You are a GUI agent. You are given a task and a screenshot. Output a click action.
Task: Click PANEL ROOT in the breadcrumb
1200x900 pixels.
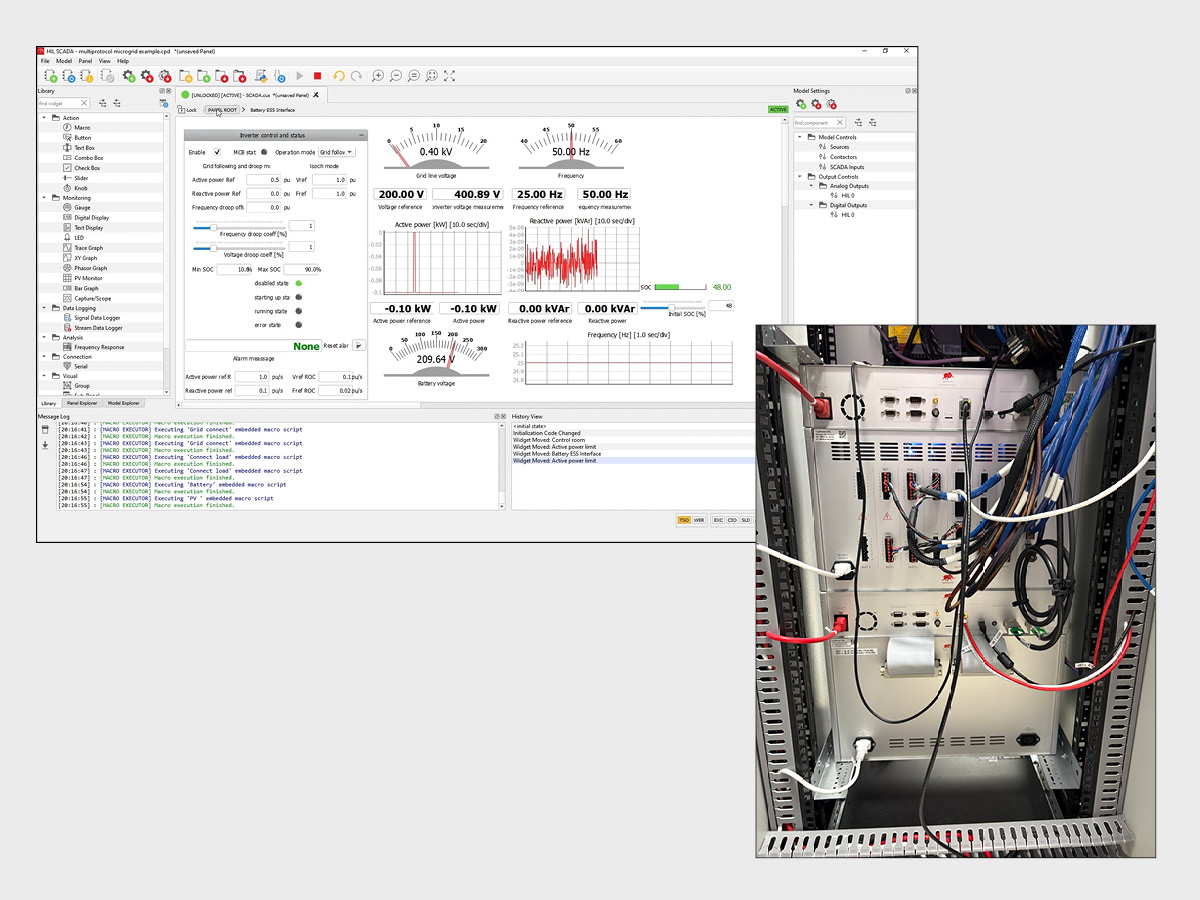(x=221, y=110)
